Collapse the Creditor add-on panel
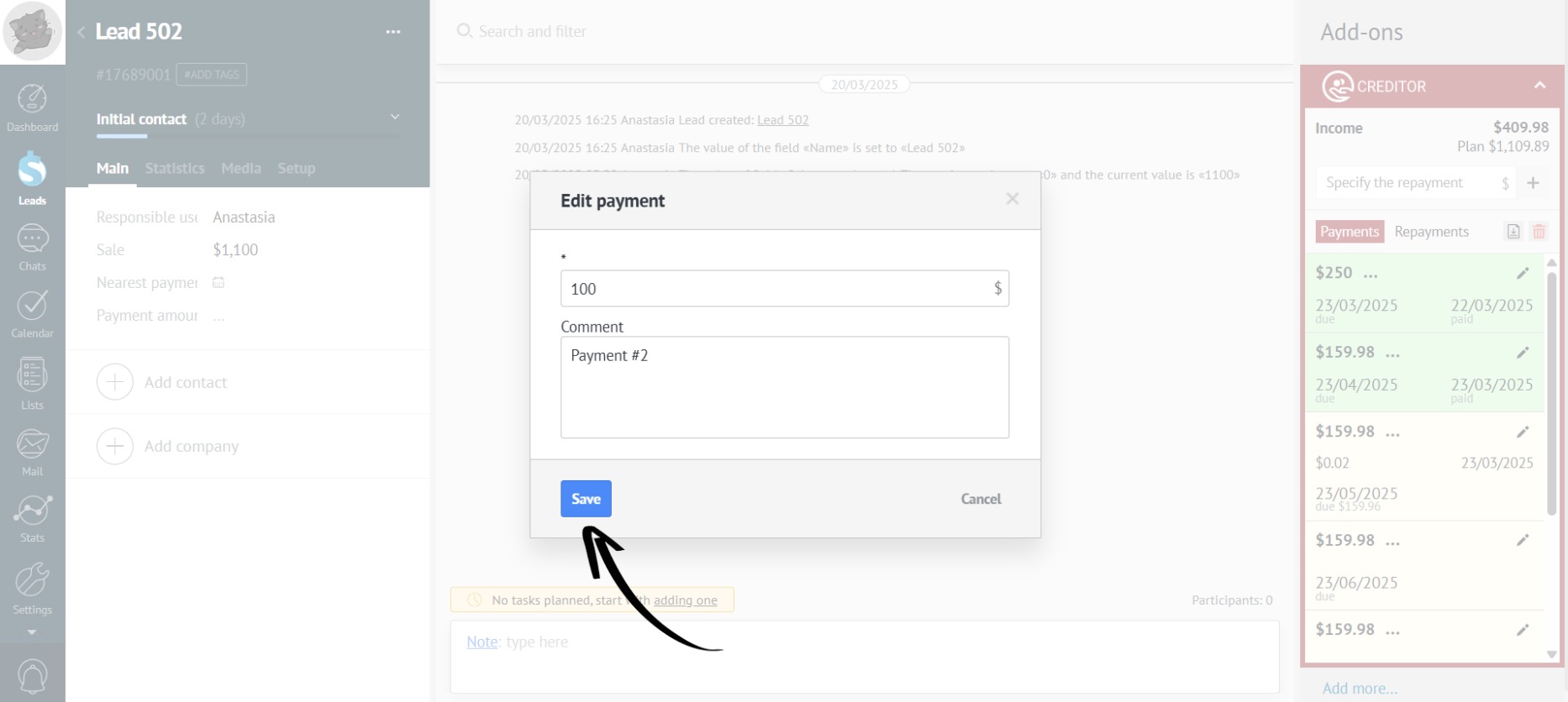This screenshot has height=702, width=1568. tap(1539, 86)
